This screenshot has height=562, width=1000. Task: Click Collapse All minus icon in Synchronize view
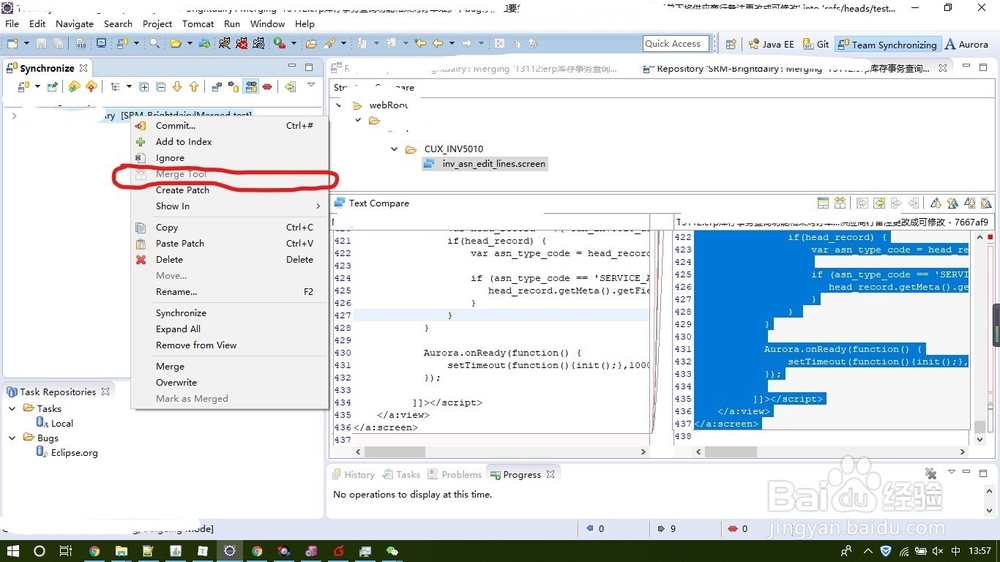tap(161, 86)
